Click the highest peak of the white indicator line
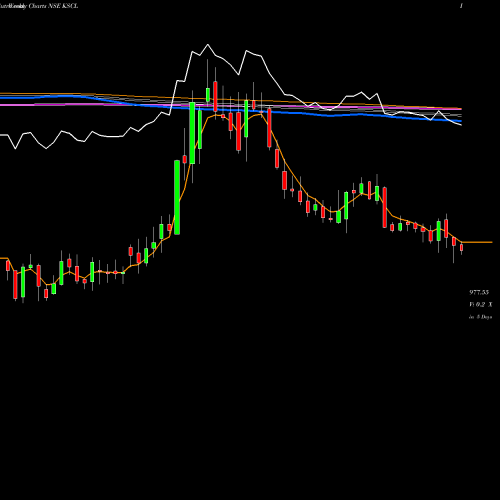 (x=208, y=45)
